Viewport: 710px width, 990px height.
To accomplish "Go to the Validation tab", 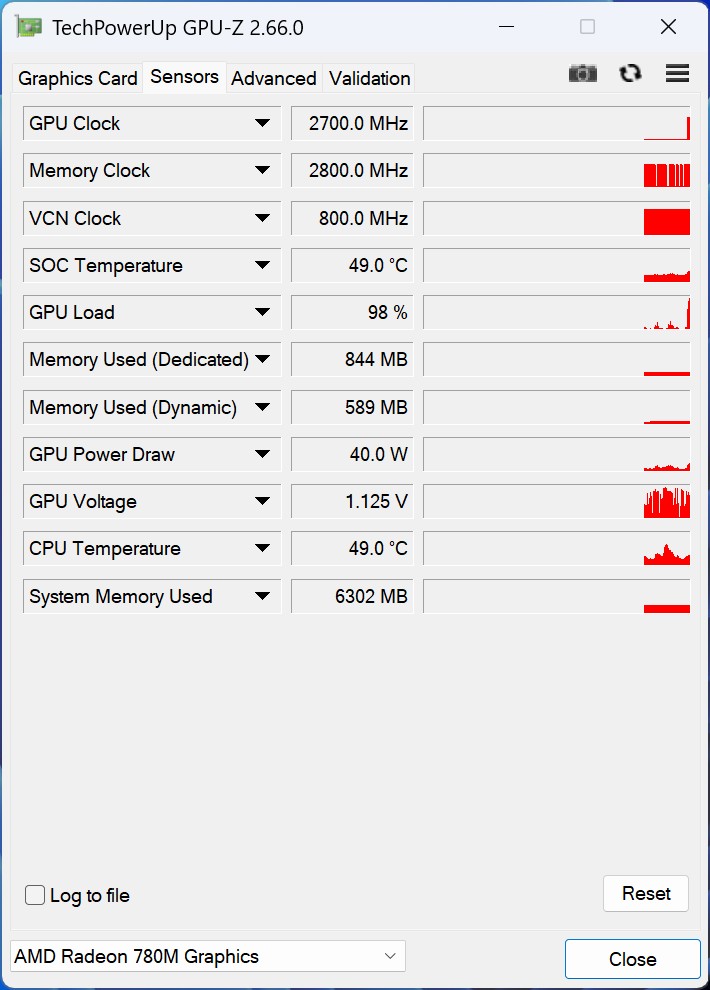I will pos(370,78).
